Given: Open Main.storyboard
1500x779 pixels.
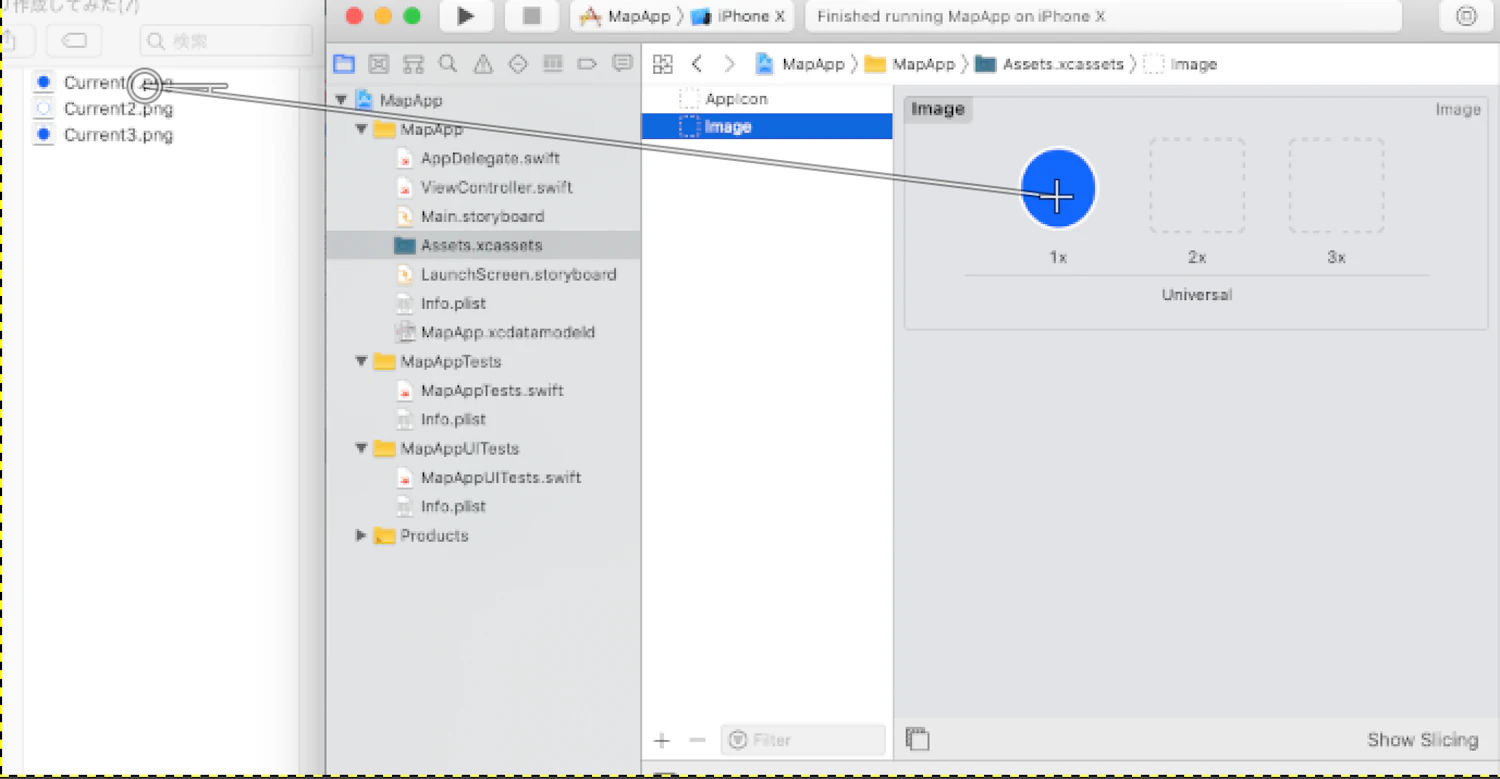Looking at the screenshot, I should [483, 216].
